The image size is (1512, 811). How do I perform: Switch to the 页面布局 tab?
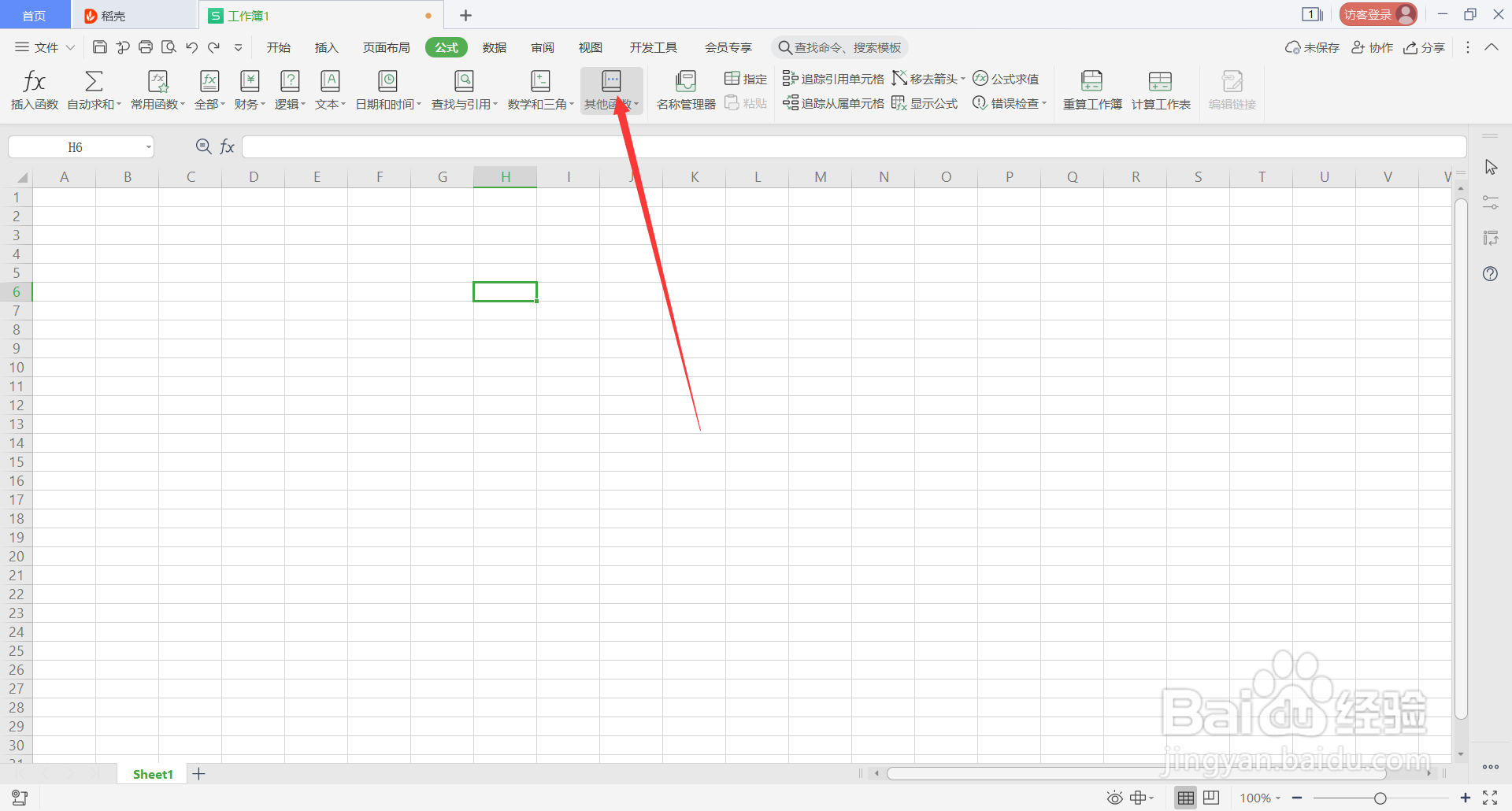387,47
